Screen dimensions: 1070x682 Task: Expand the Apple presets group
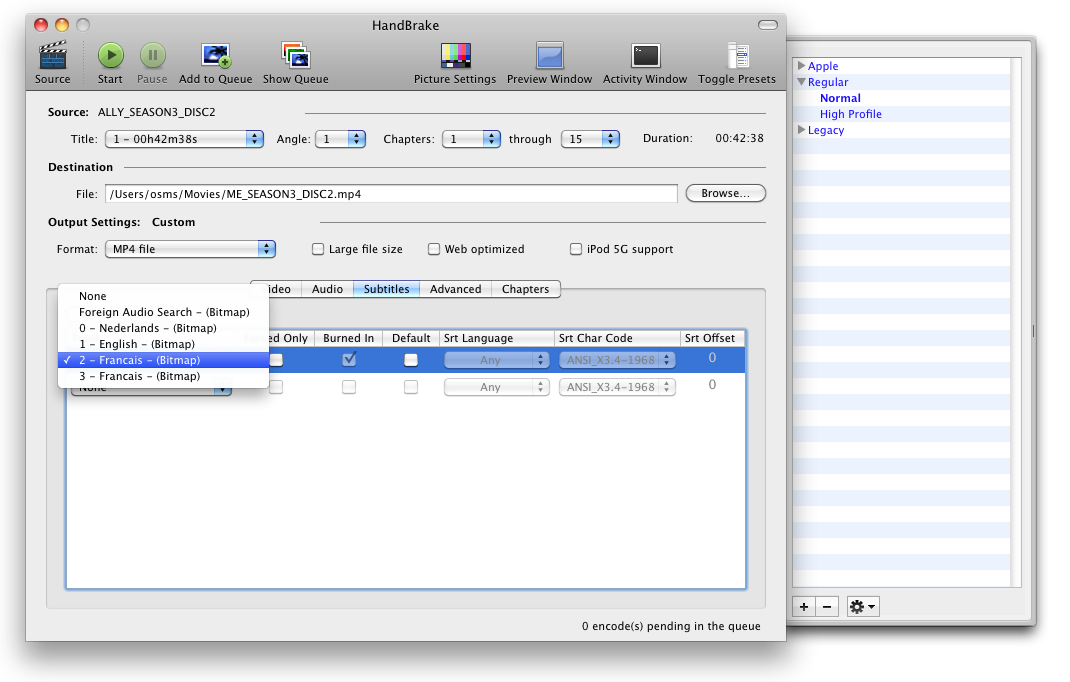(x=802, y=66)
